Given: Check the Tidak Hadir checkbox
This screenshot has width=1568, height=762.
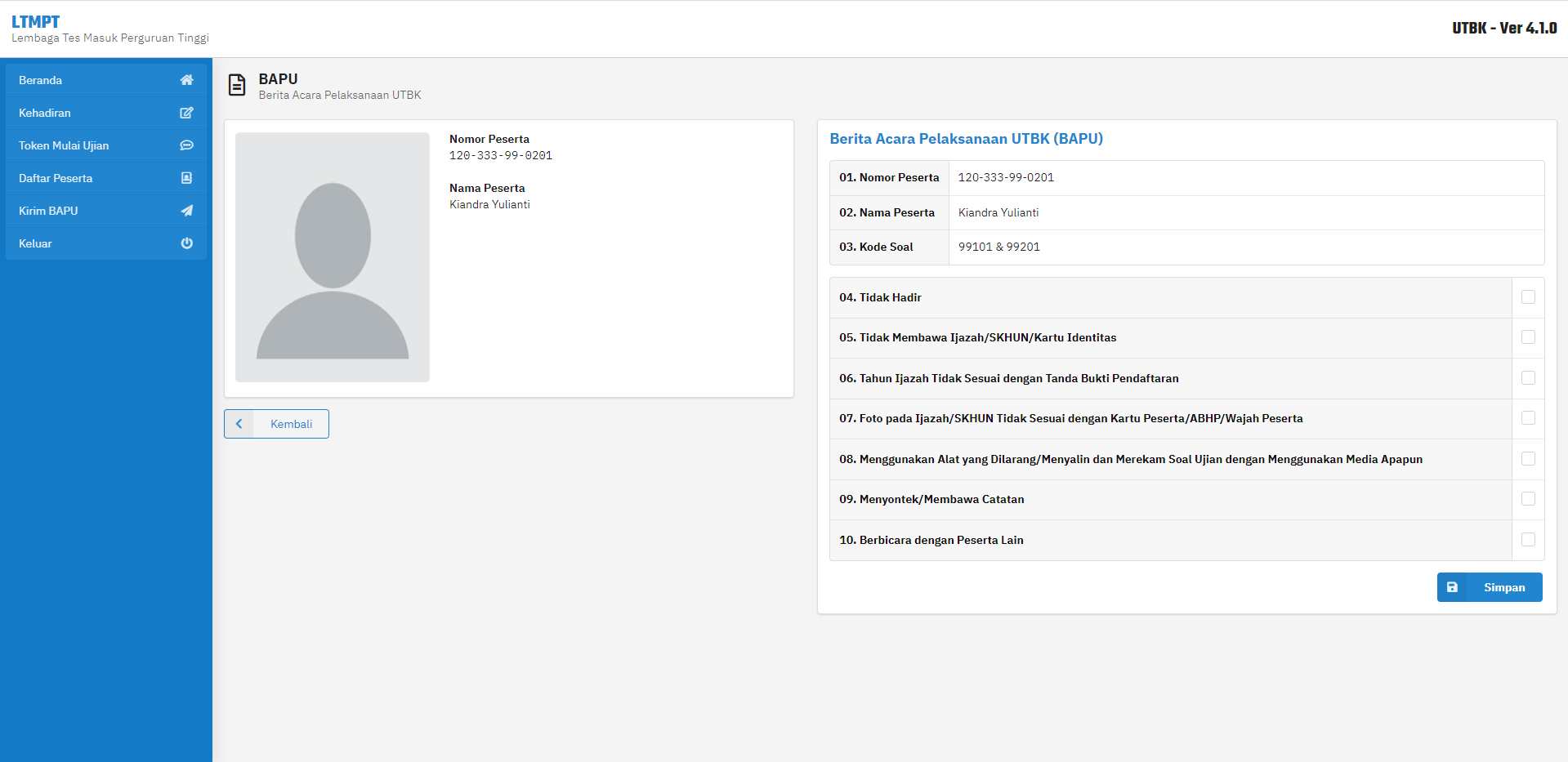Looking at the screenshot, I should [1528, 297].
